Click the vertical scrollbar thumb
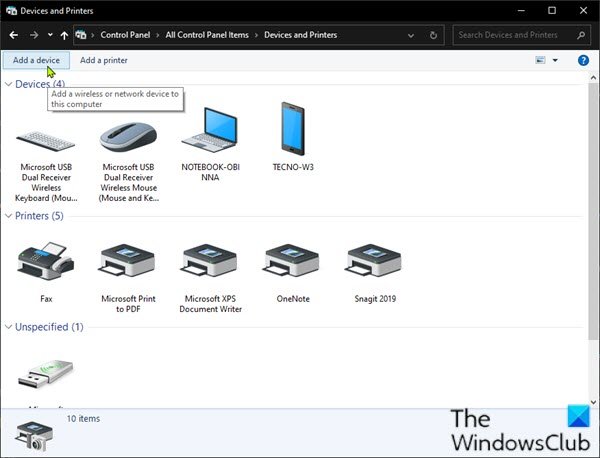 point(593,210)
